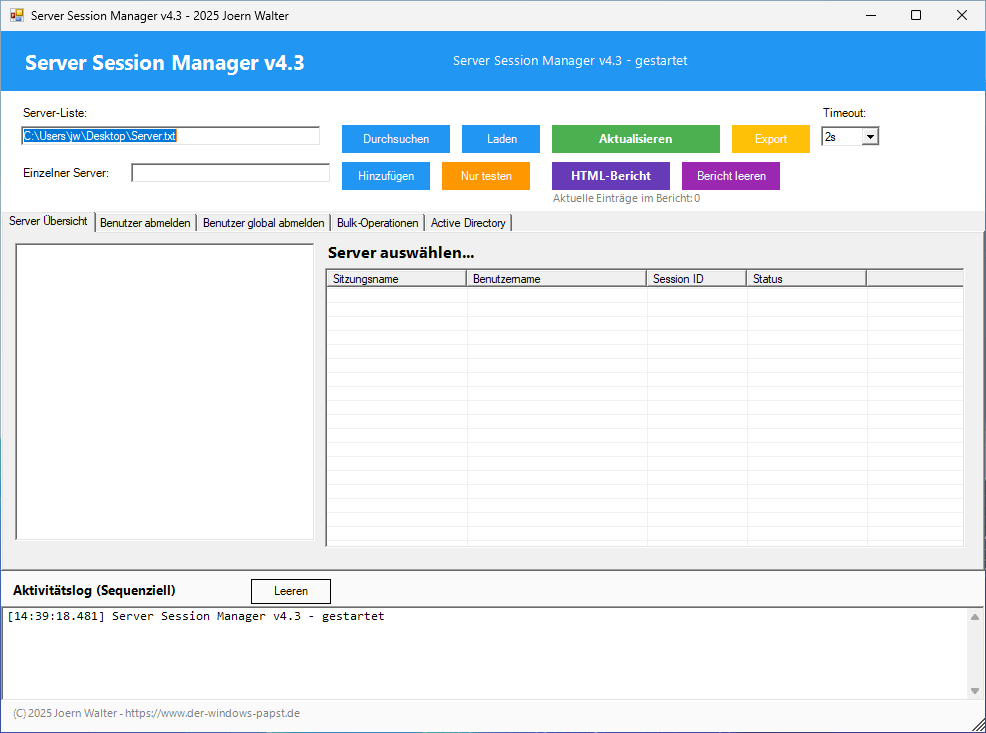Click the Einzelner Server input field
The height and width of the screenshot is (733, 986).
coord(230,172)
